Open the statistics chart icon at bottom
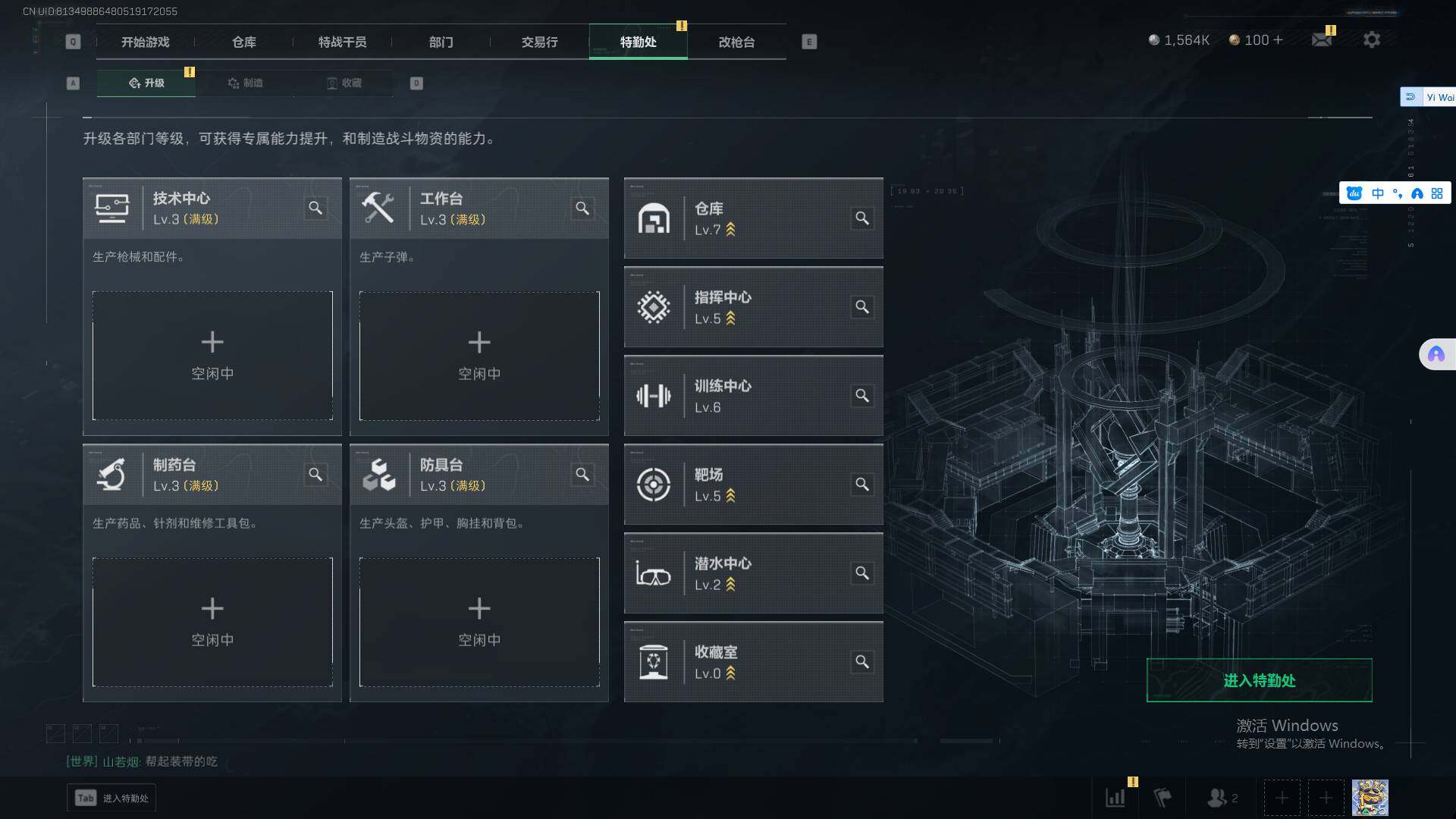Screen dimensions: 1456x819 [x=1116, y=798]
